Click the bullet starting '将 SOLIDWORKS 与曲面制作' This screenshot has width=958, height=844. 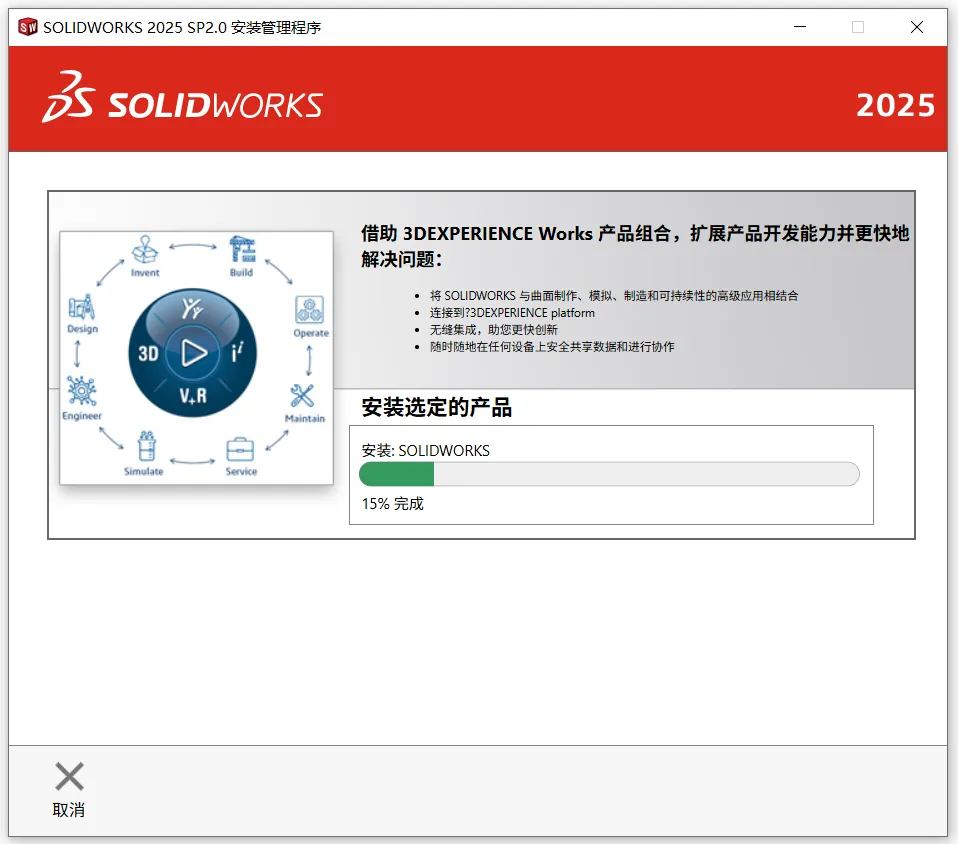pyautogui.click(x=614, y=296)
